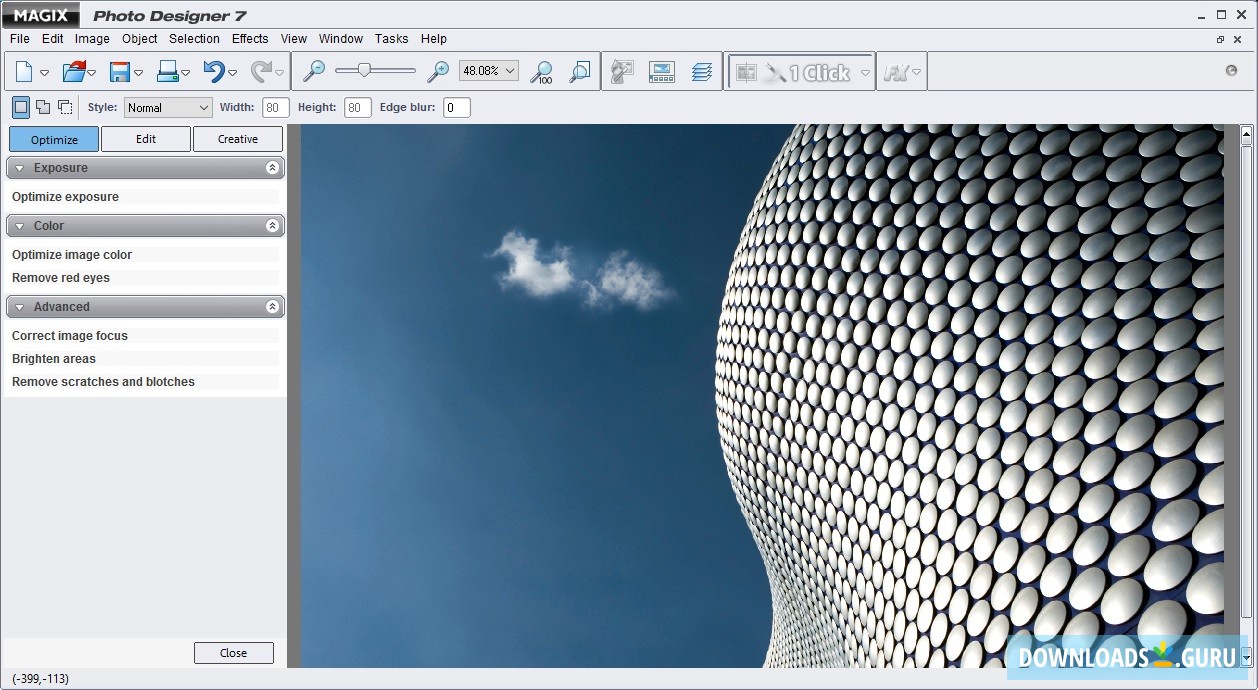Click the zoom to 100% magnifier icon

(541, 72)
